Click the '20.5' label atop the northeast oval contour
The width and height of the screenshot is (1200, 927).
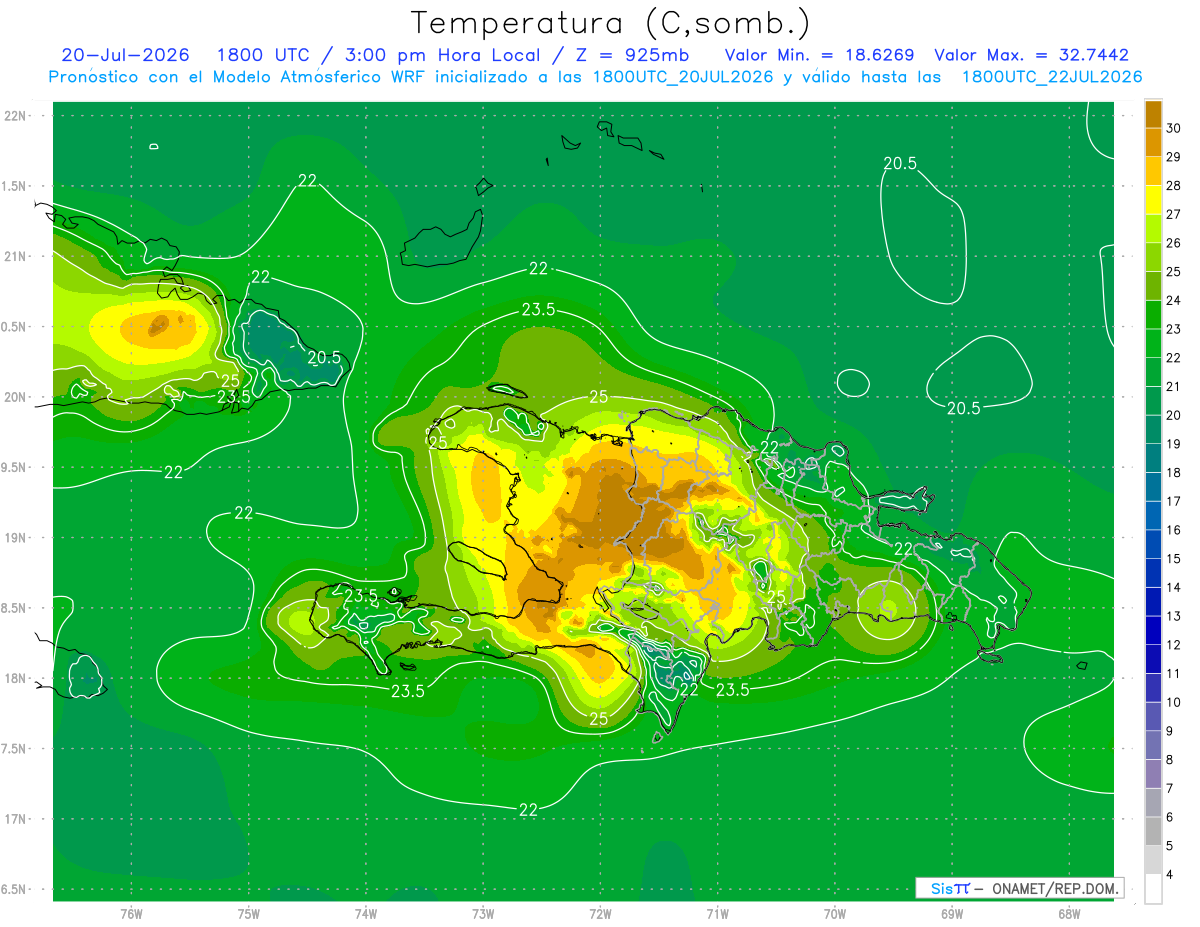[x=900, y=164]
